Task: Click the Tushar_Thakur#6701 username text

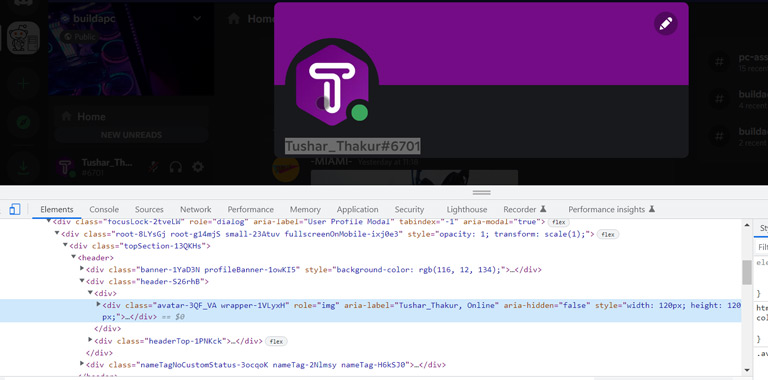Action: (x=353, y=146)
